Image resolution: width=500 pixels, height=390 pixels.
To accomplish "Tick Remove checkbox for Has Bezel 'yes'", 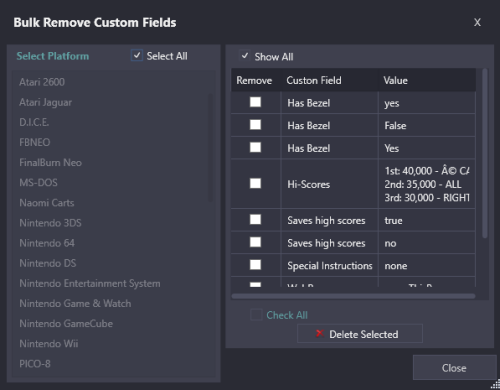I will tap(255, 102).
